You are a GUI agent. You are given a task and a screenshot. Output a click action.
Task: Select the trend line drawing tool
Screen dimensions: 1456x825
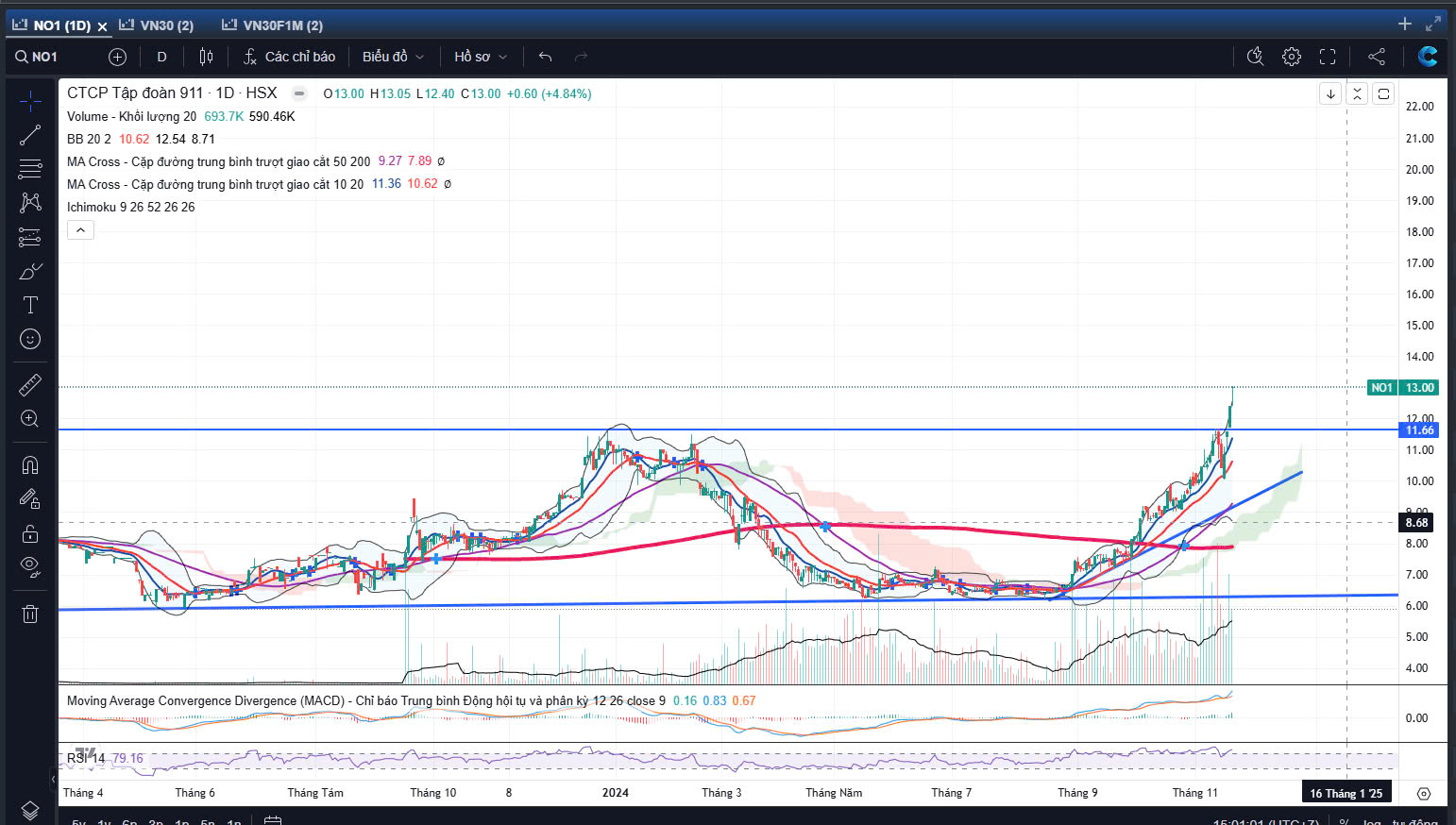click(x=30, y=135)
